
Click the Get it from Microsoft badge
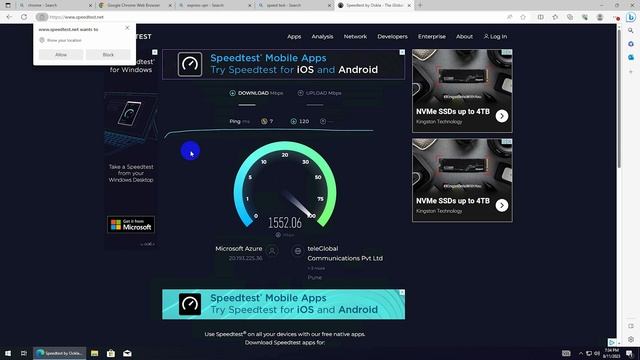pos(131,224)
